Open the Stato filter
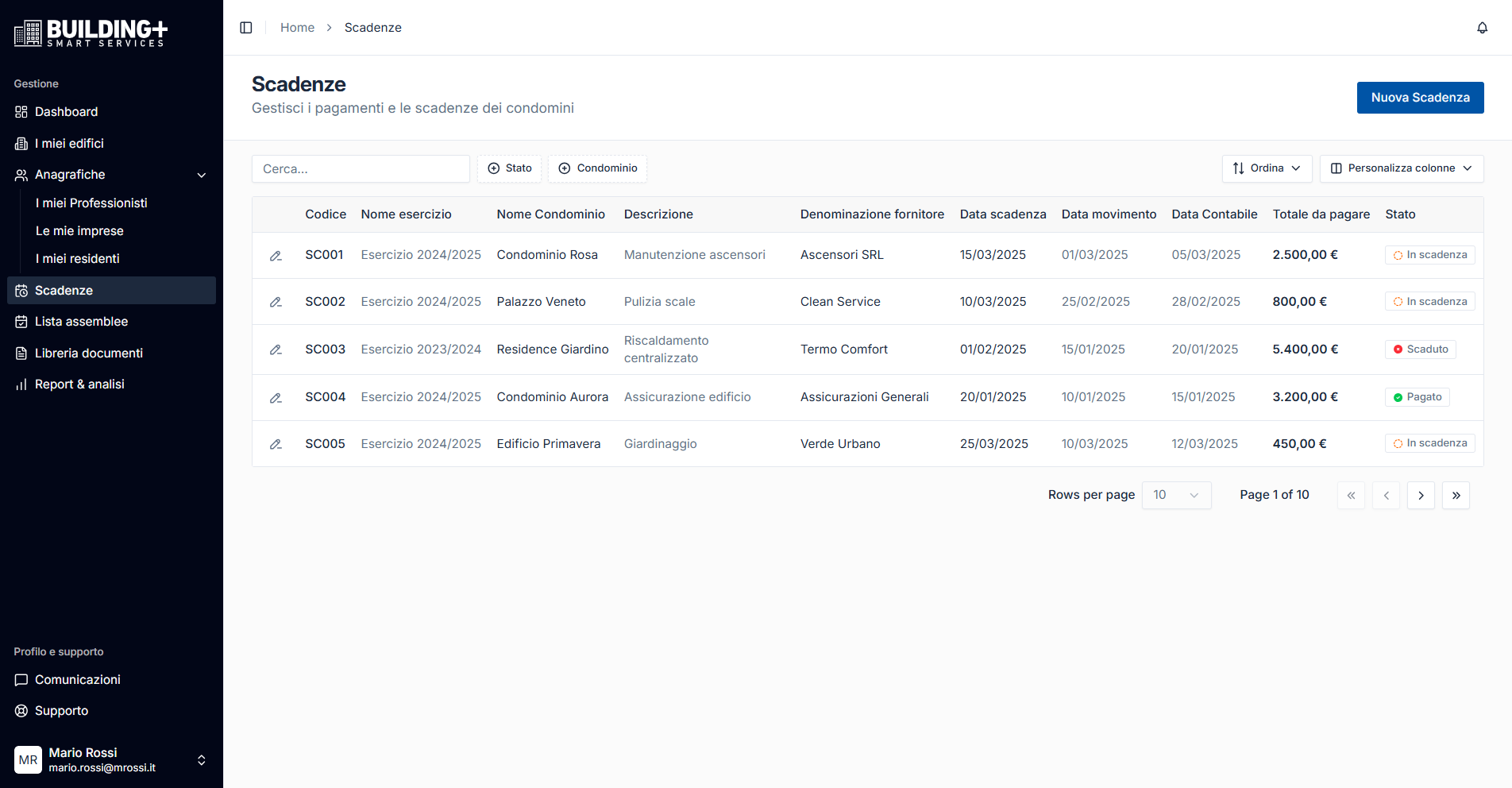 pos(509,168)
